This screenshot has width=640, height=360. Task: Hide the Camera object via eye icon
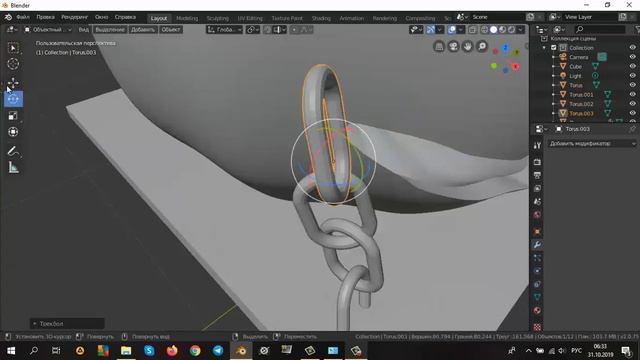pyautogui.click(x=632, y=57)
